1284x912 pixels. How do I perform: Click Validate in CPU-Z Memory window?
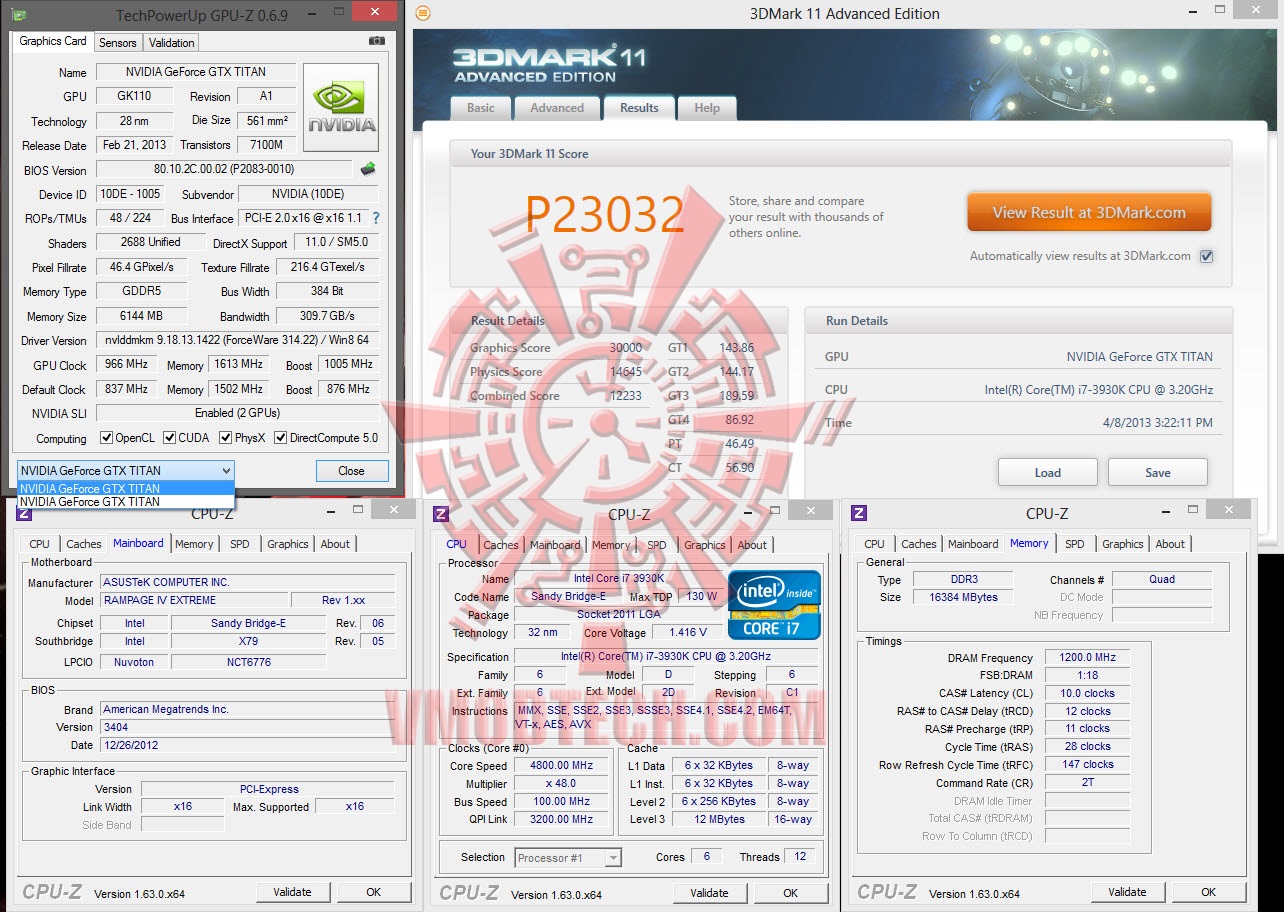(1127, 892)
